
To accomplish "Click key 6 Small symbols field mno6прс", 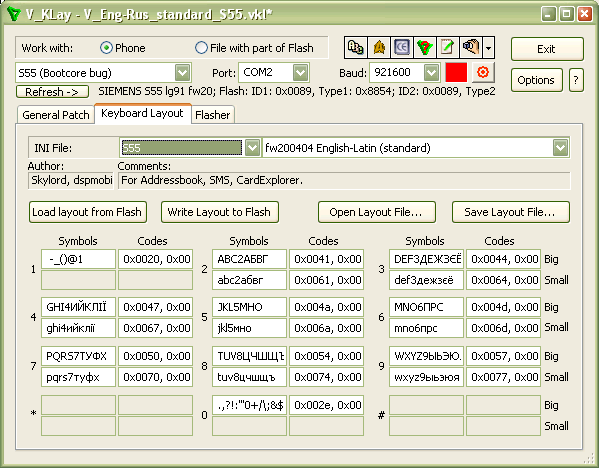I will 426,328.
